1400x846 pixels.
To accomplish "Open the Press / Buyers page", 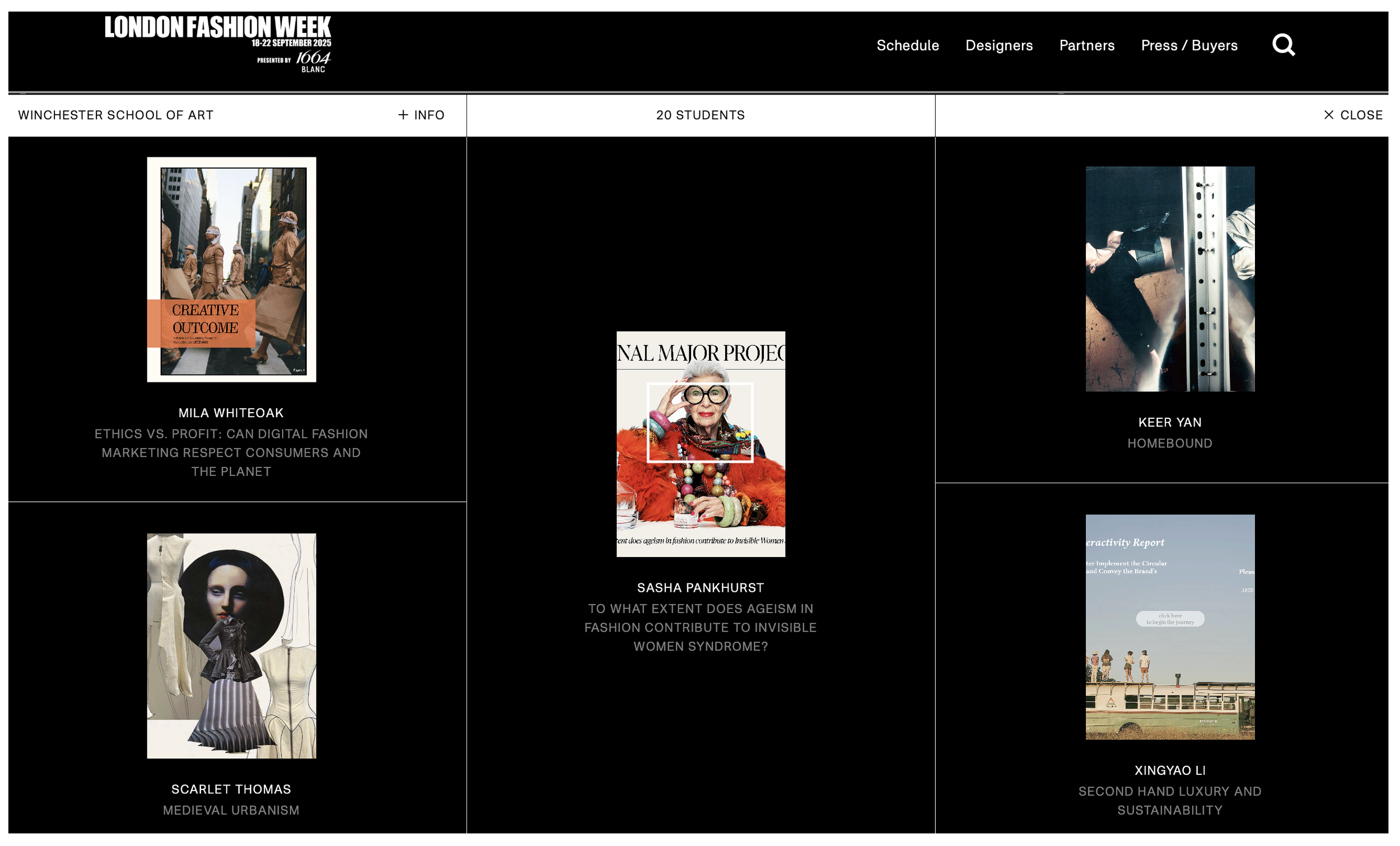I will [x=1189, y=45].
